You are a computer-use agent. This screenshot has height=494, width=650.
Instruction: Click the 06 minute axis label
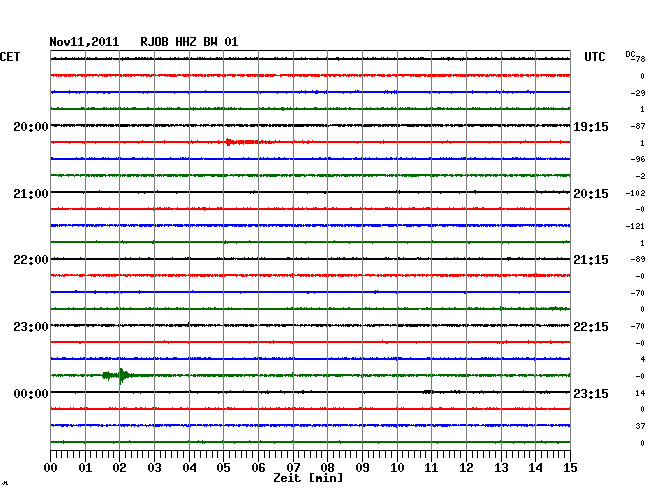(x=258, y=467)
